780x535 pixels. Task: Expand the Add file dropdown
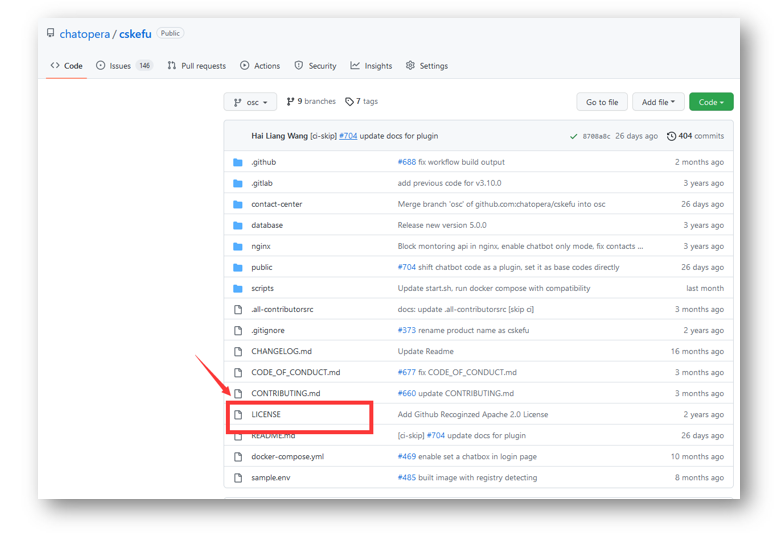(x=658, y=102)
